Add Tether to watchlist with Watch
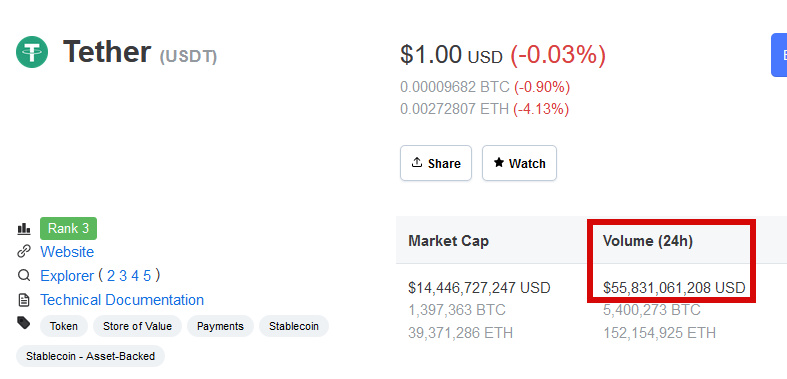Screen dimensions: 787x379 [x=519, y=163]
